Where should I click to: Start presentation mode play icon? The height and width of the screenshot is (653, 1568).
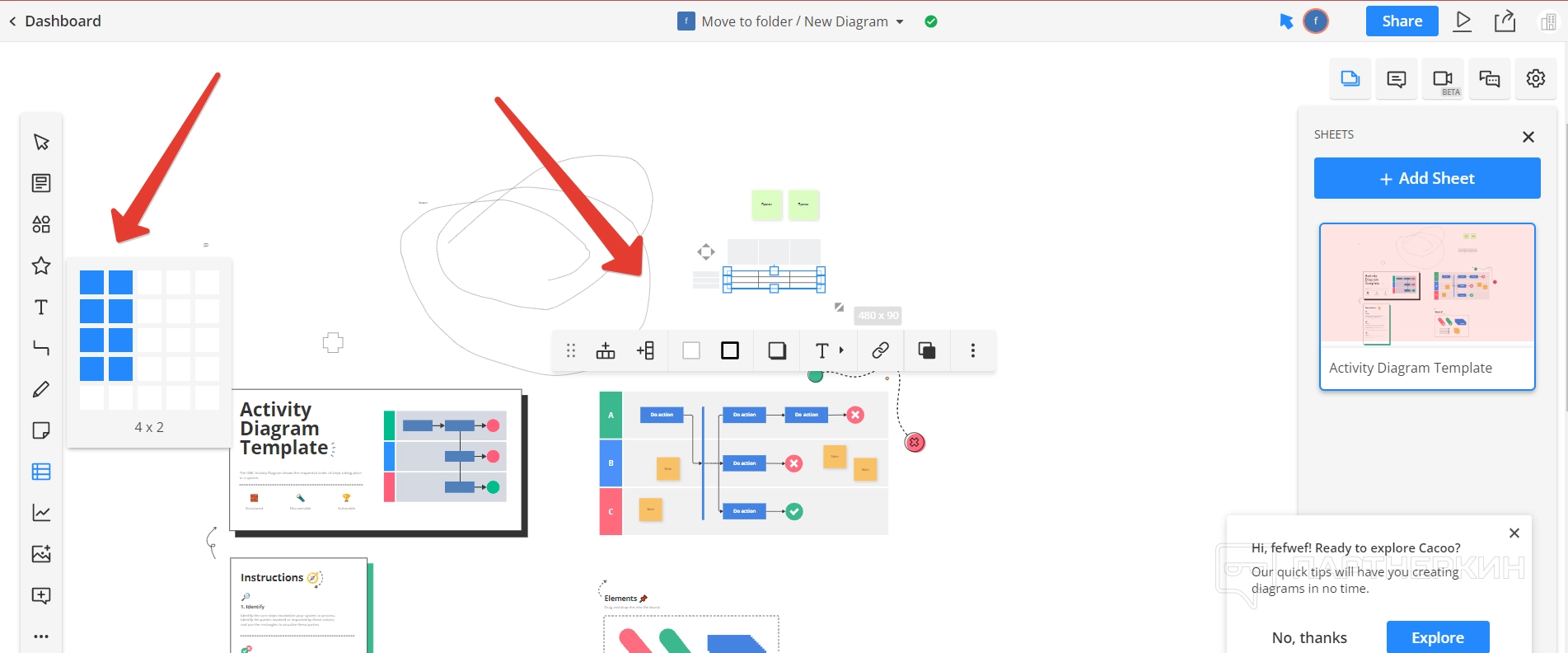point(1463,21)
